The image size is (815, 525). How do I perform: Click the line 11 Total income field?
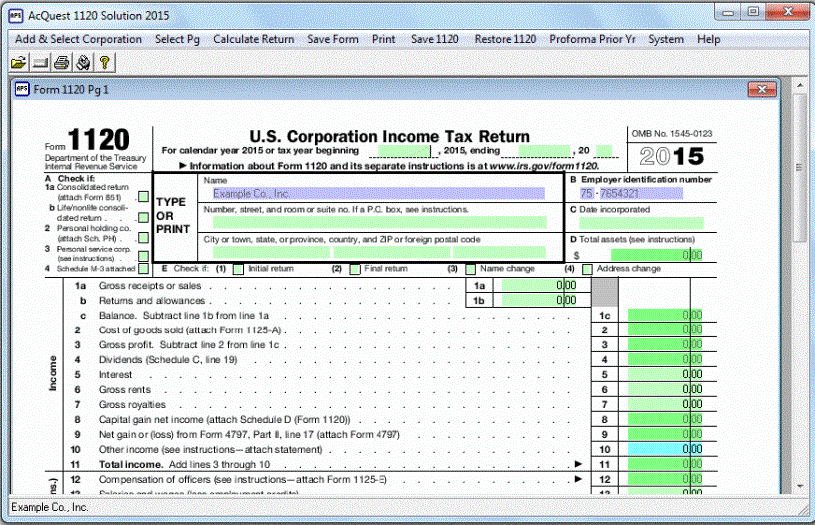click(x=665, y=464)
